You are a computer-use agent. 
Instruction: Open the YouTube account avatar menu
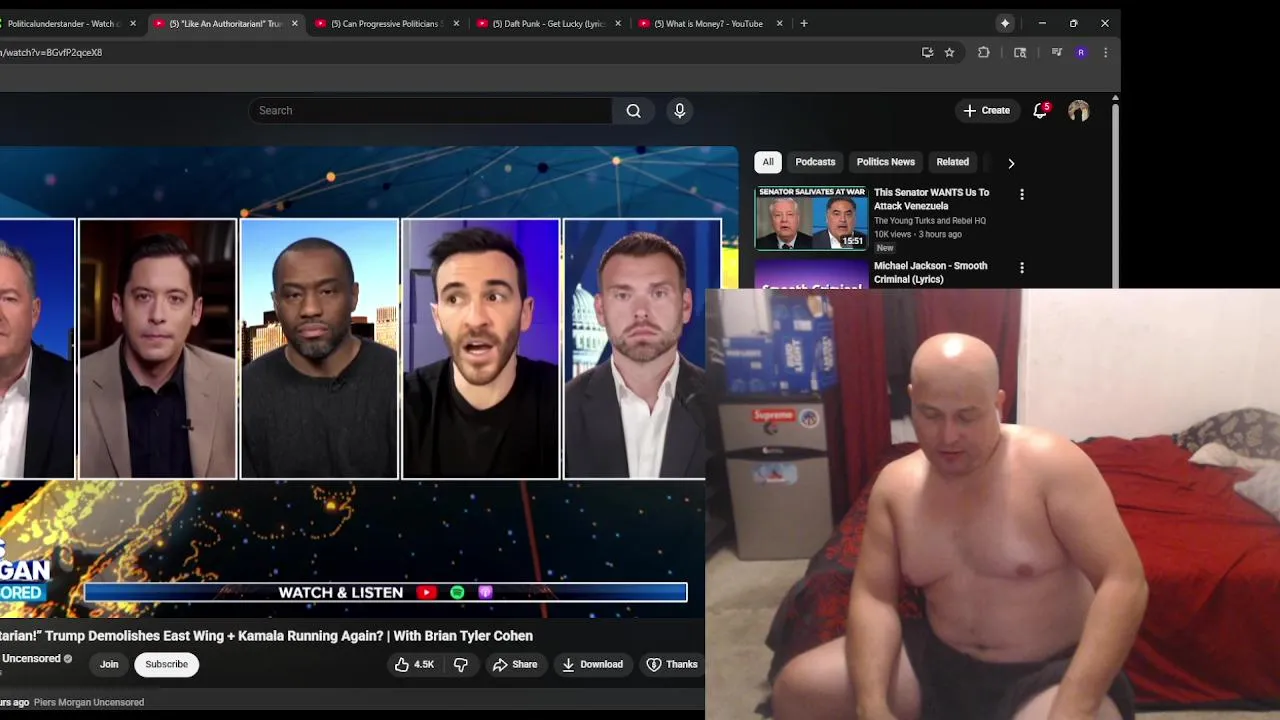click(1078, 111)
